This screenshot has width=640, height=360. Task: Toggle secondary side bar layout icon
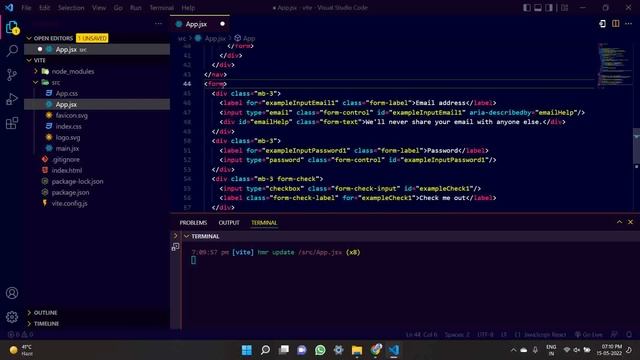[x=549, y=8]
